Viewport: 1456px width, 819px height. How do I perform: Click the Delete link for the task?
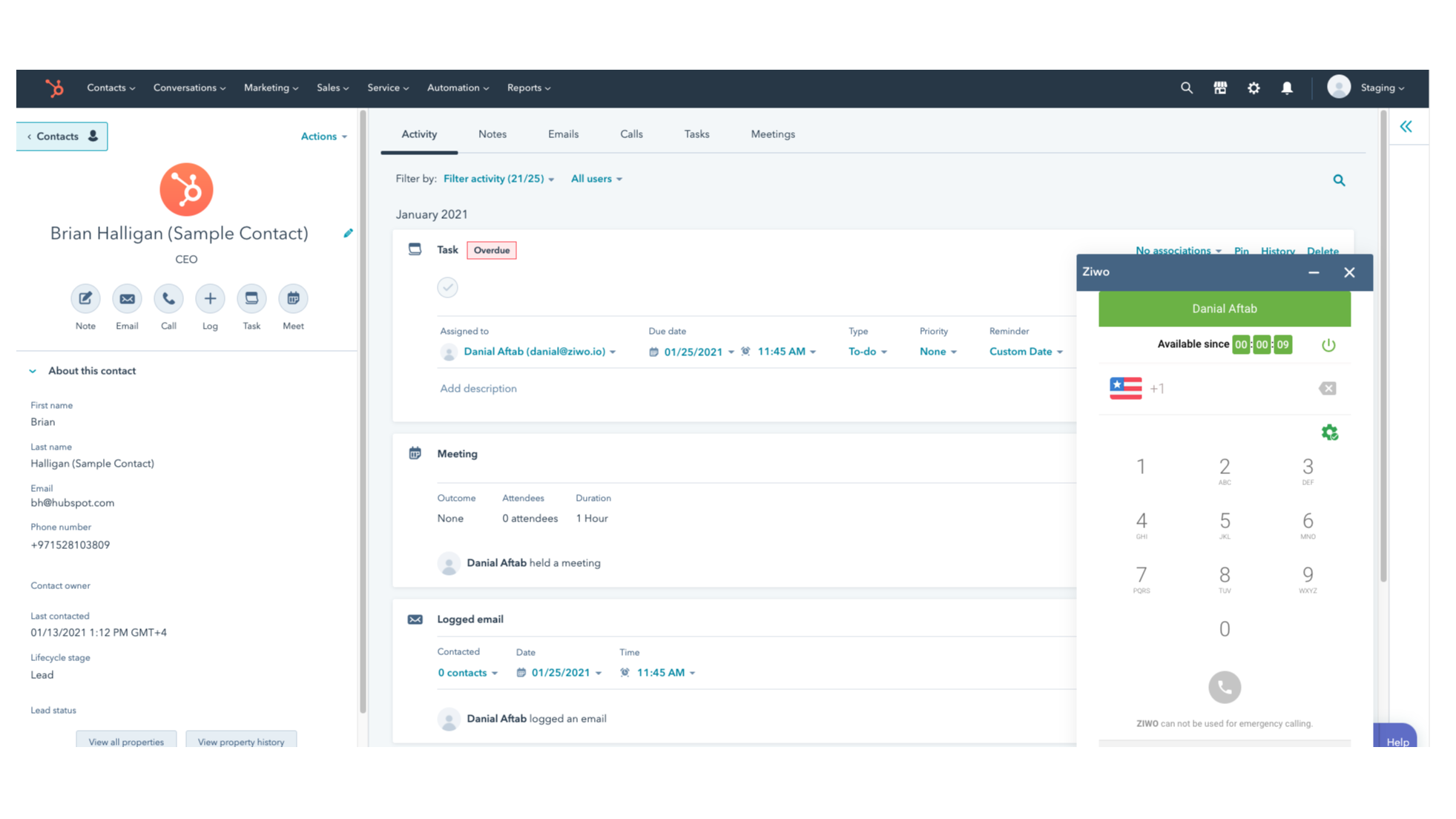(1323, 250)
